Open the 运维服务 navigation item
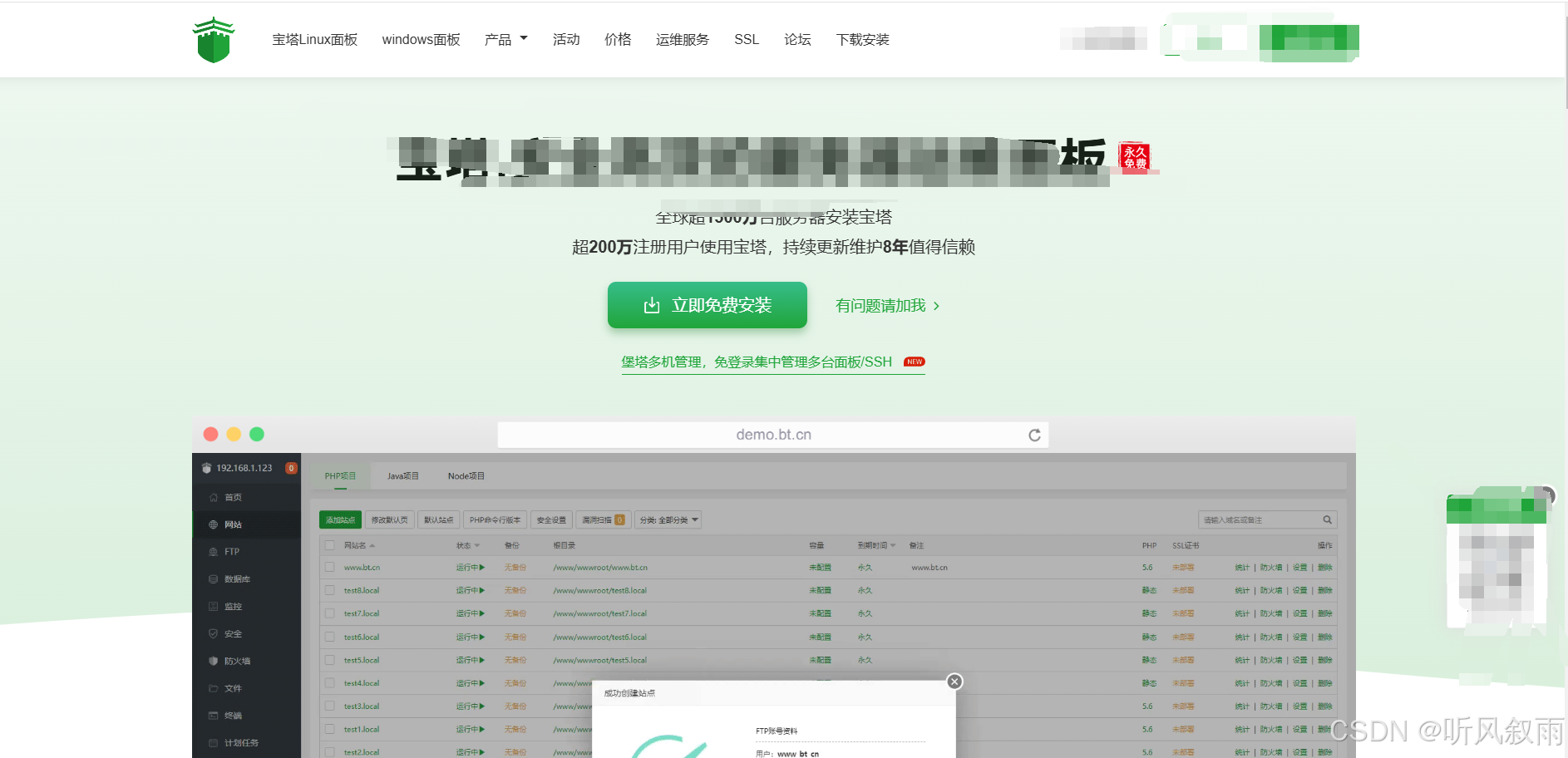This screenshot has width=1568, height=758. coord(683,39)
